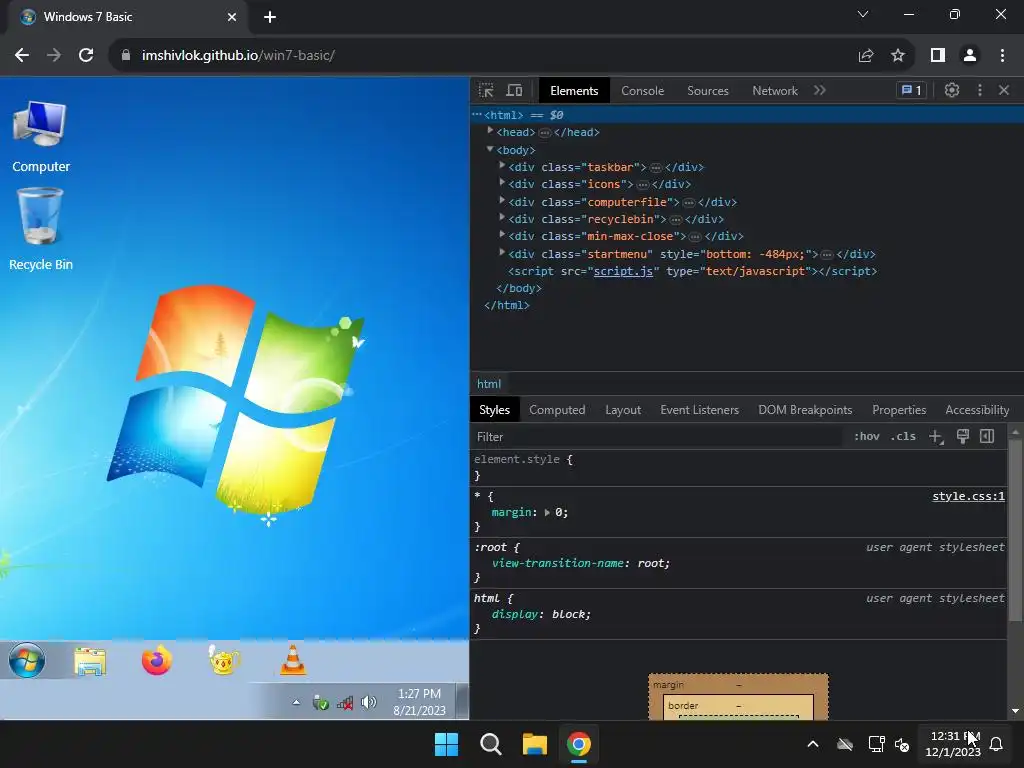1024x768 pixels.
Task: Open the Windows 11 Start button
Action: click(x=447, y=744)
